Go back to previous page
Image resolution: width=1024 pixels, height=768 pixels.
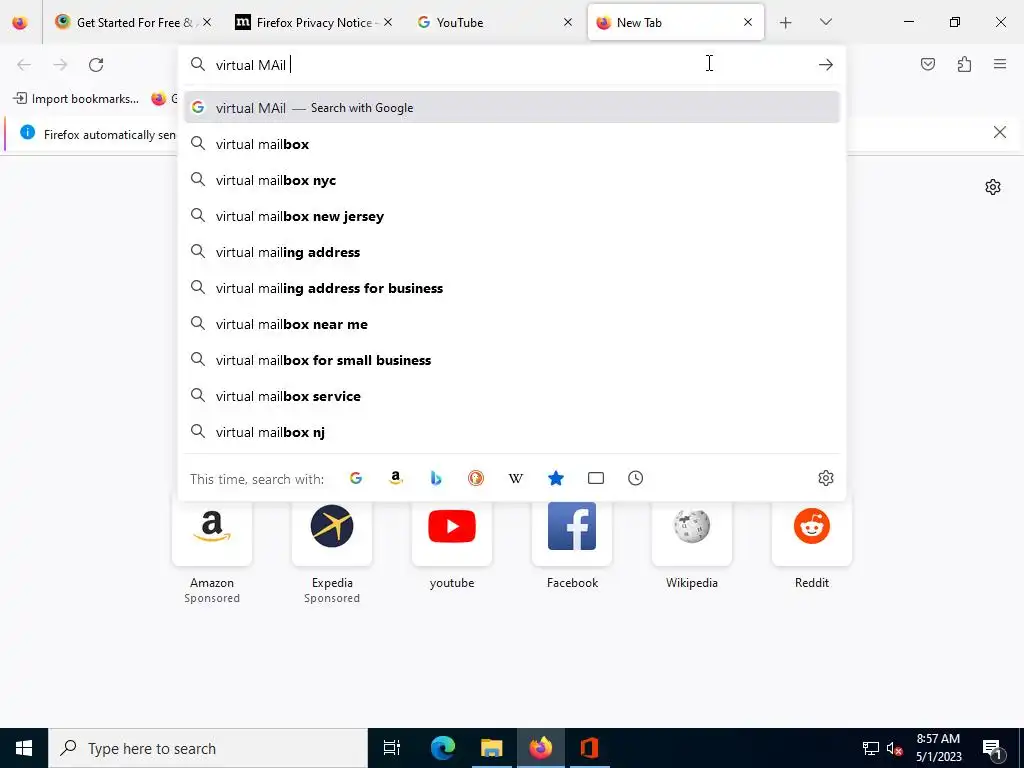pos(24,65)
